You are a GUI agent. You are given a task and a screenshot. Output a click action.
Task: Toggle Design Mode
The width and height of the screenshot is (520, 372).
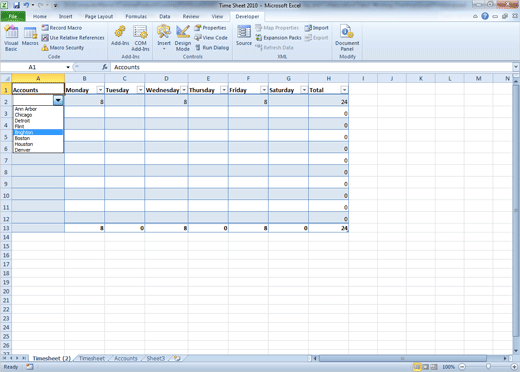click(x=183, y=38)
